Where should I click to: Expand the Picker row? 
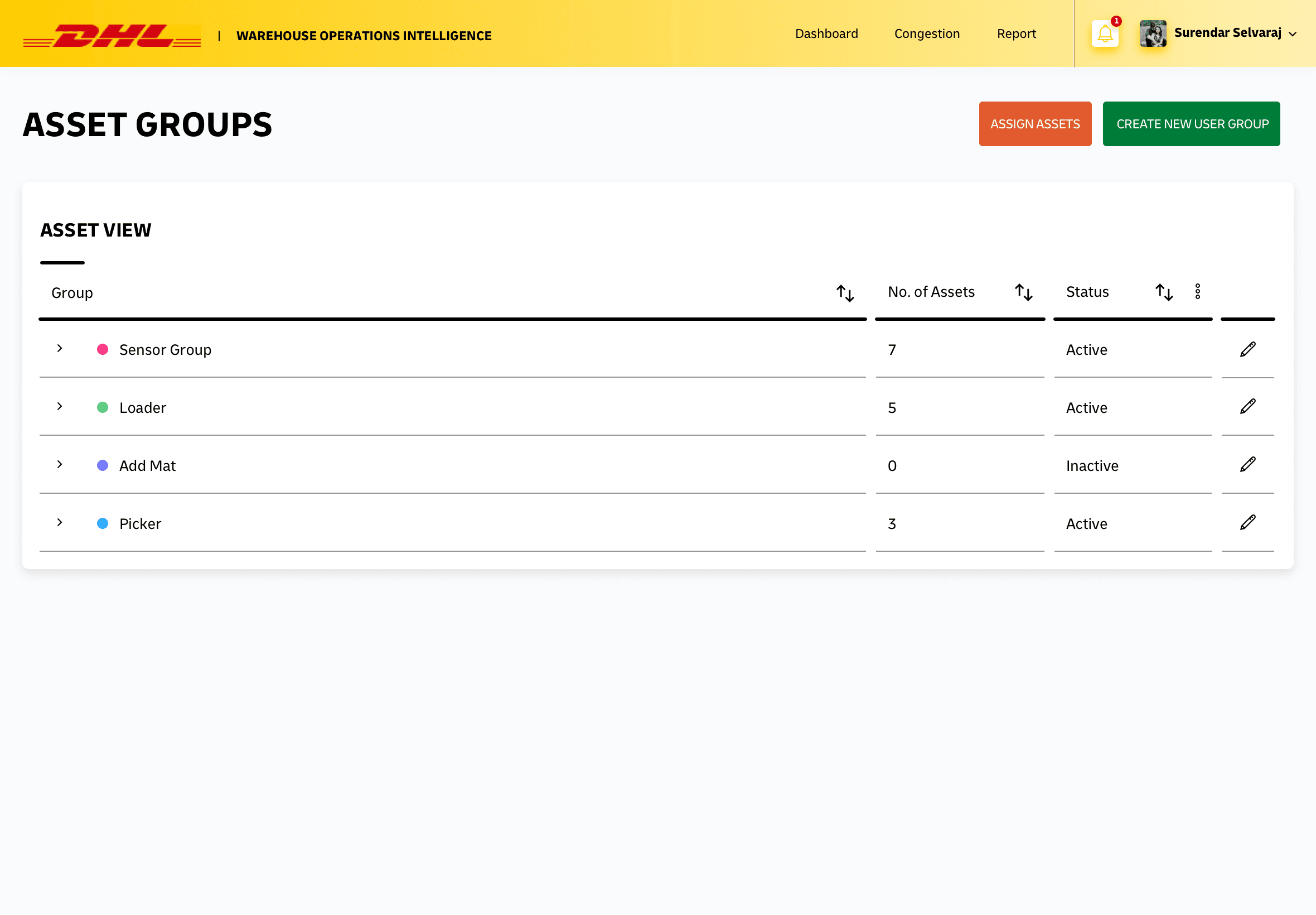(x=60, y=522)
